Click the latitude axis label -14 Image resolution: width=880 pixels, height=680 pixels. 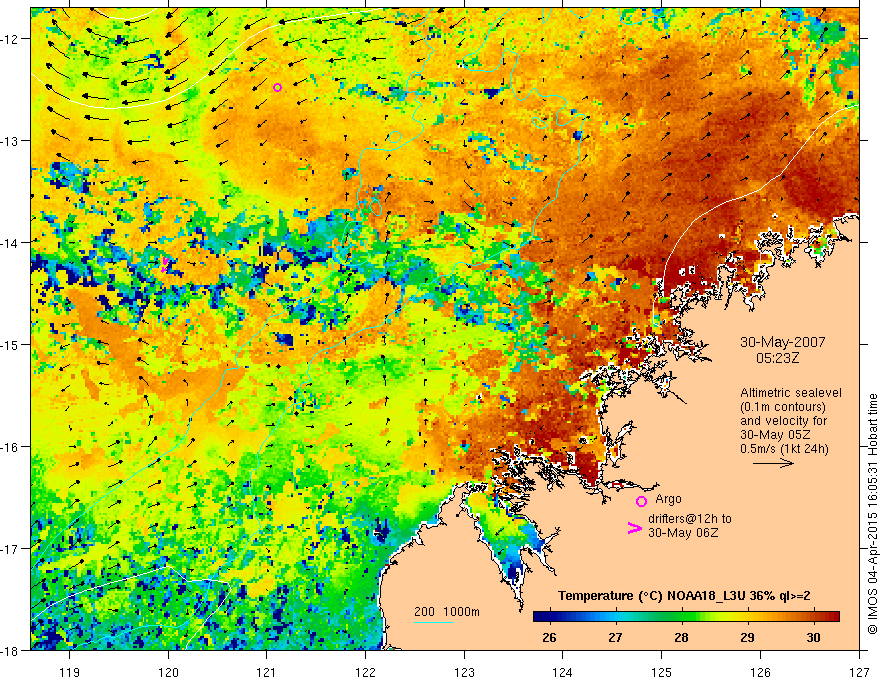(11, 242)
